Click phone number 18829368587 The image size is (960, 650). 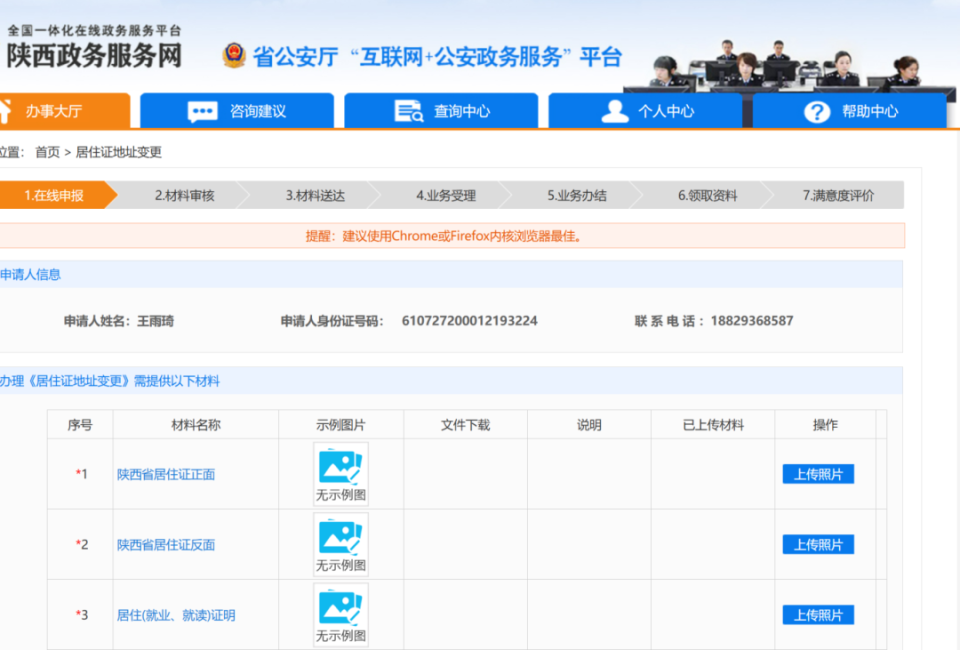click(752, 321)
